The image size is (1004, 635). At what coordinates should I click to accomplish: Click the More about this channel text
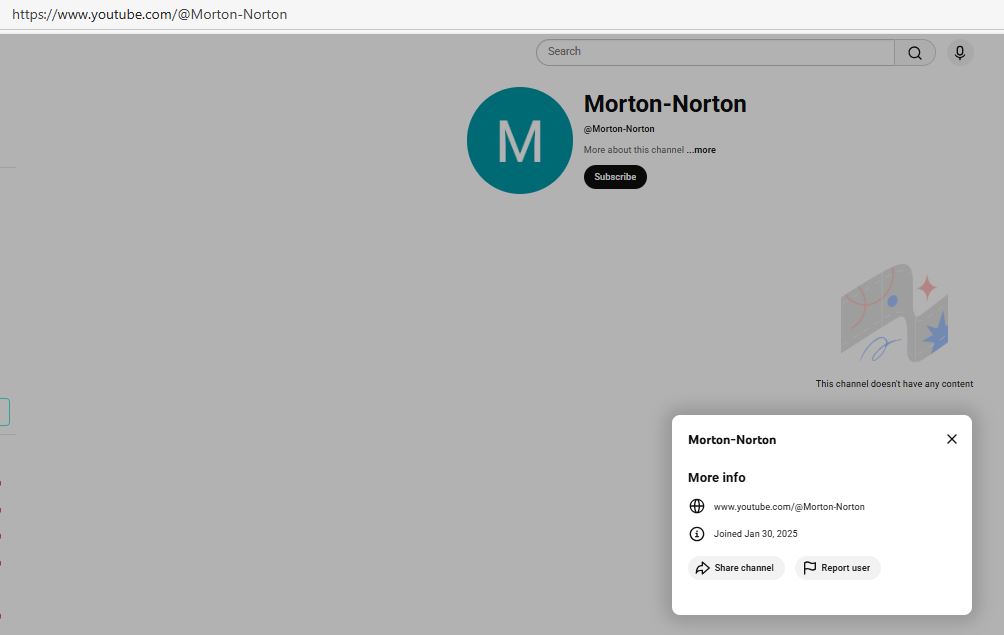(x=633, y=150)
